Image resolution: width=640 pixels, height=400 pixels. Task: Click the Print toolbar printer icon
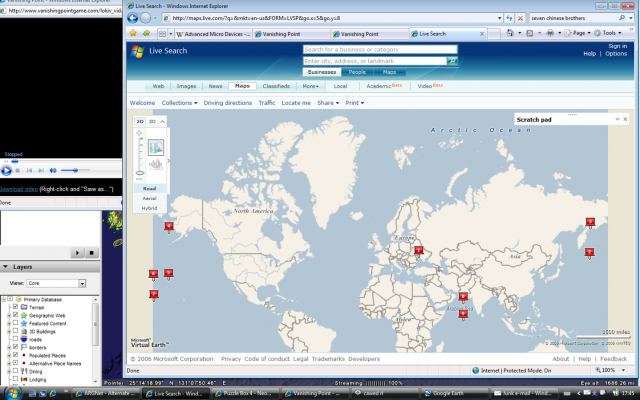pos(550,33)
